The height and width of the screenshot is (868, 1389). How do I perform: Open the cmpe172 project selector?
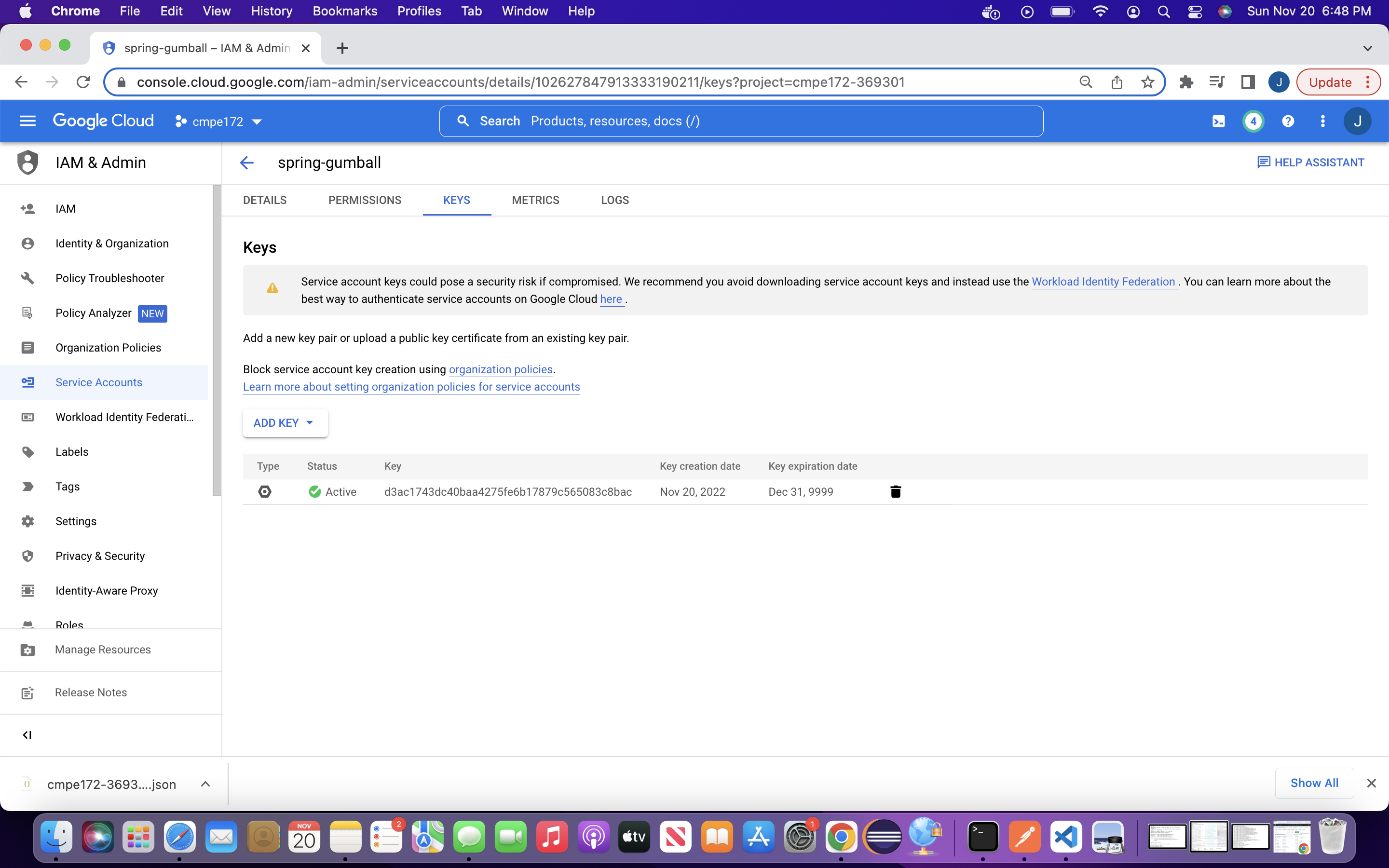218,122
